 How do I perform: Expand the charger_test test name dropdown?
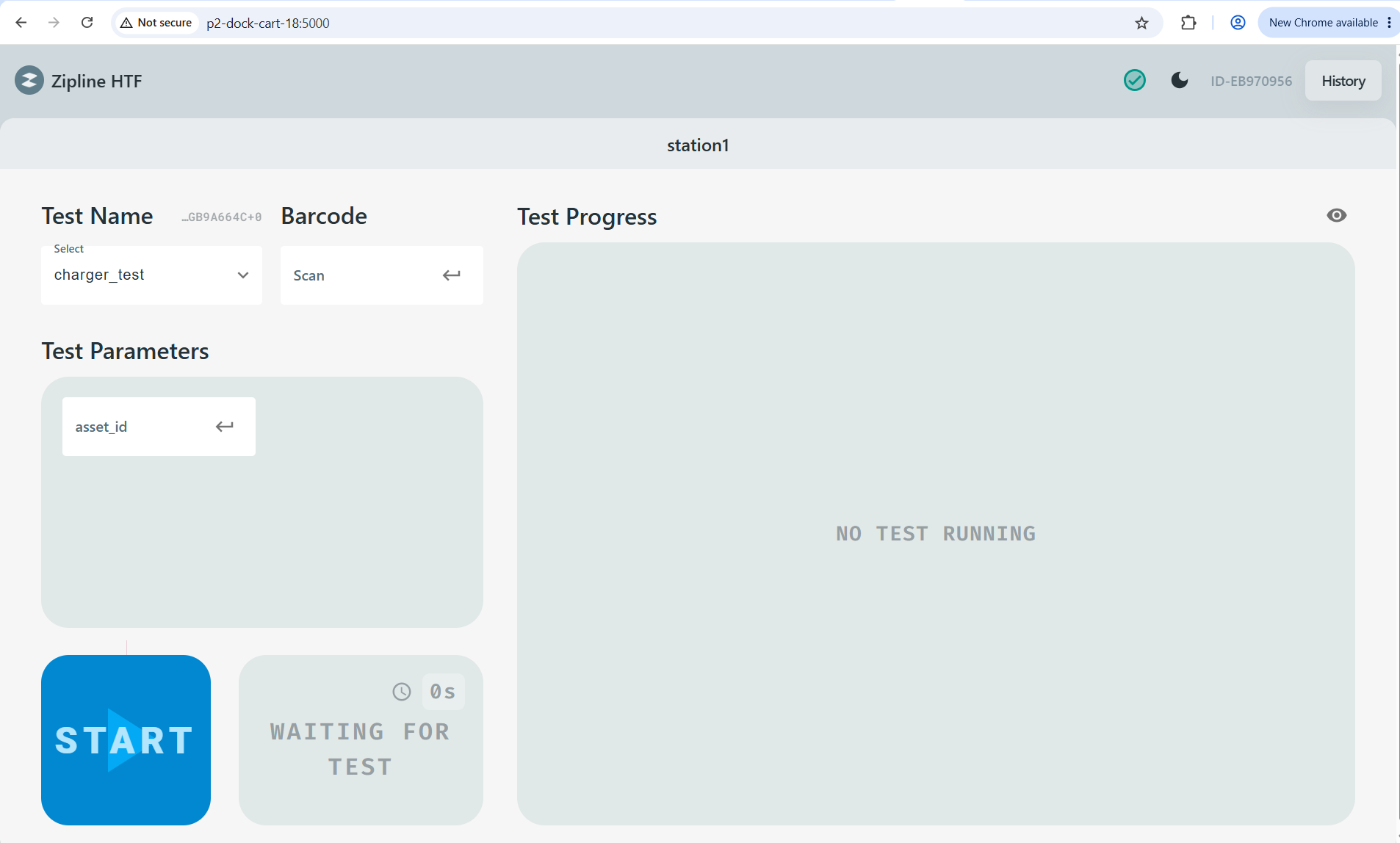[x=151, y=275]
